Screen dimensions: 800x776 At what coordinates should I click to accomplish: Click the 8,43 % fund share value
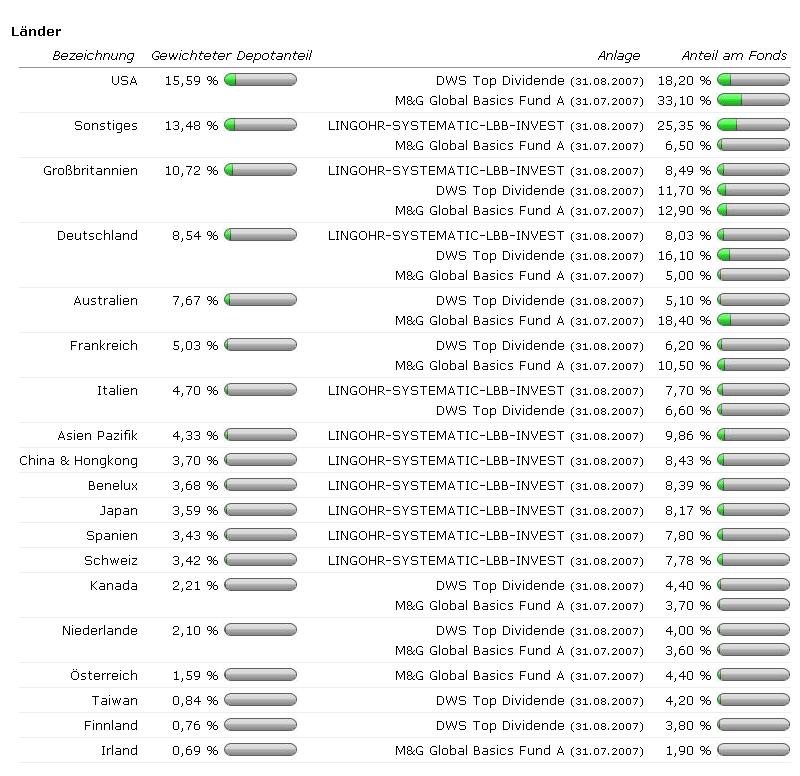(688, 461)
